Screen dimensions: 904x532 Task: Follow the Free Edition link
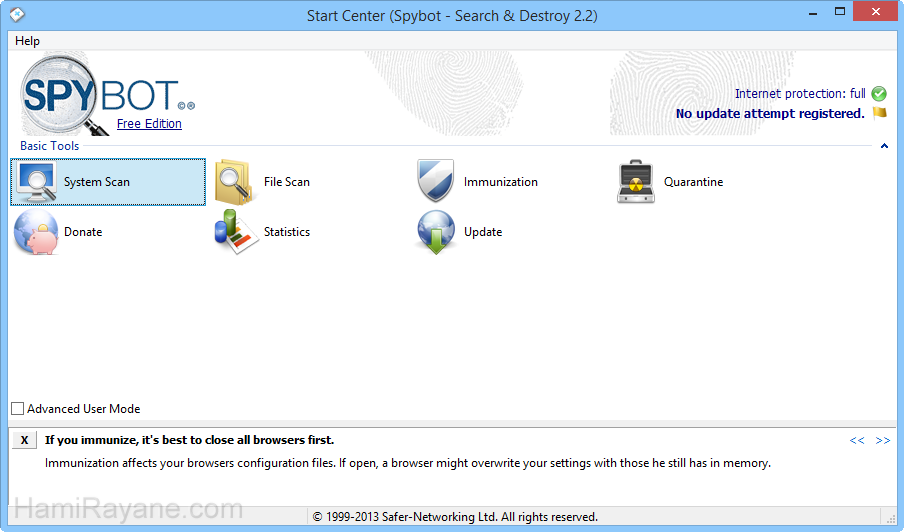click(149, 124)
